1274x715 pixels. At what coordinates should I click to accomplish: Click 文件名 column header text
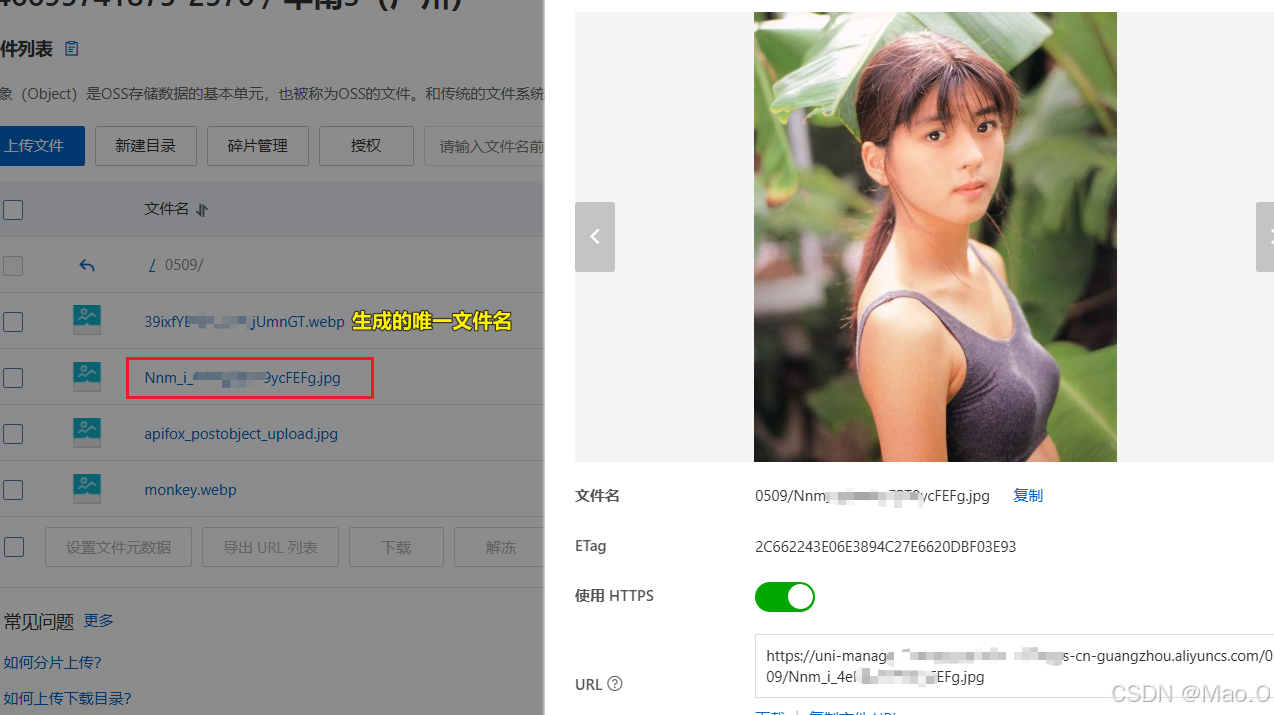[x=166, y=209]
